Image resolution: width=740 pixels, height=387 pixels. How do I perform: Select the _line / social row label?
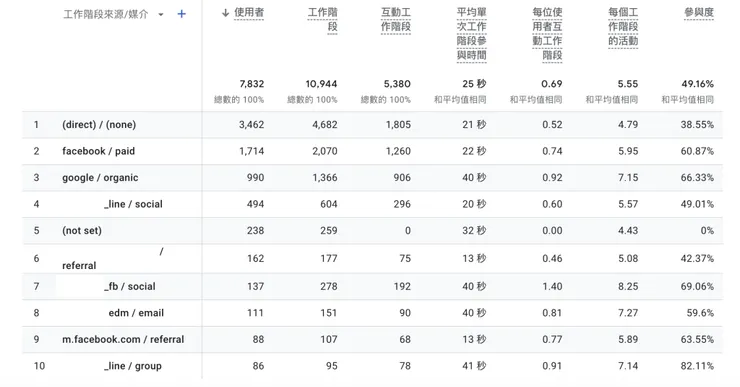pyautogui.click(x=134, y=204)
